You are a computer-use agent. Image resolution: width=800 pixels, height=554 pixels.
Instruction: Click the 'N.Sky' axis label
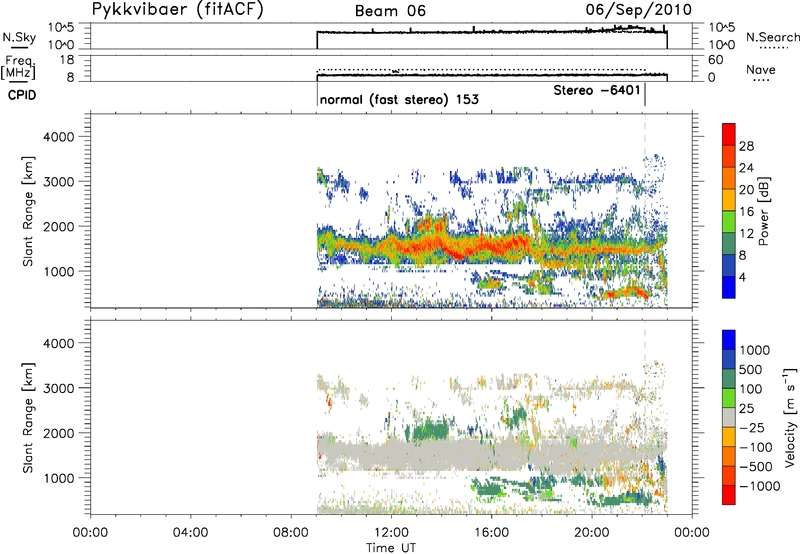(x=19, y=37)
